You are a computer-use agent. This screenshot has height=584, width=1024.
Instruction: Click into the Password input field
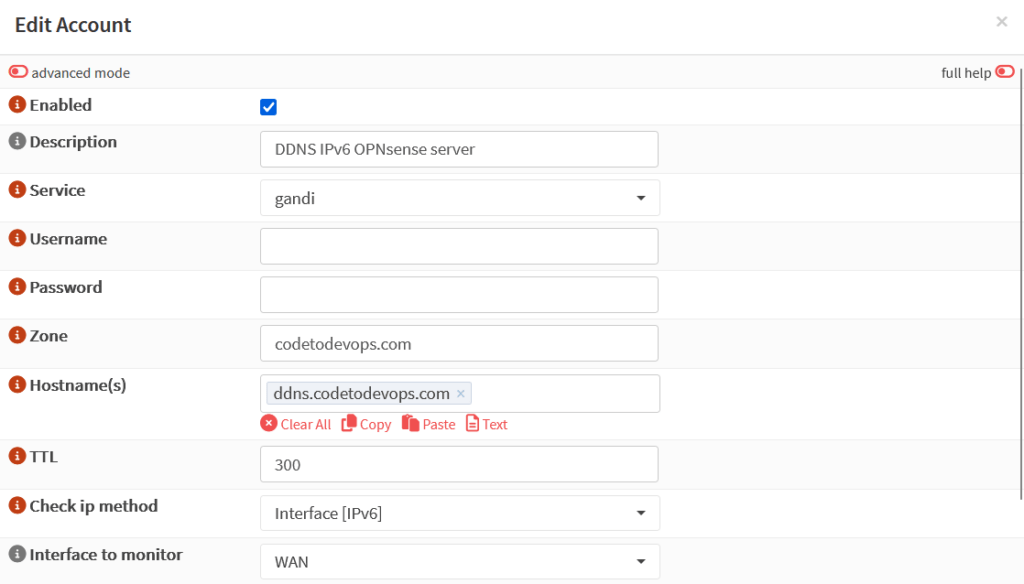[459, 295]
